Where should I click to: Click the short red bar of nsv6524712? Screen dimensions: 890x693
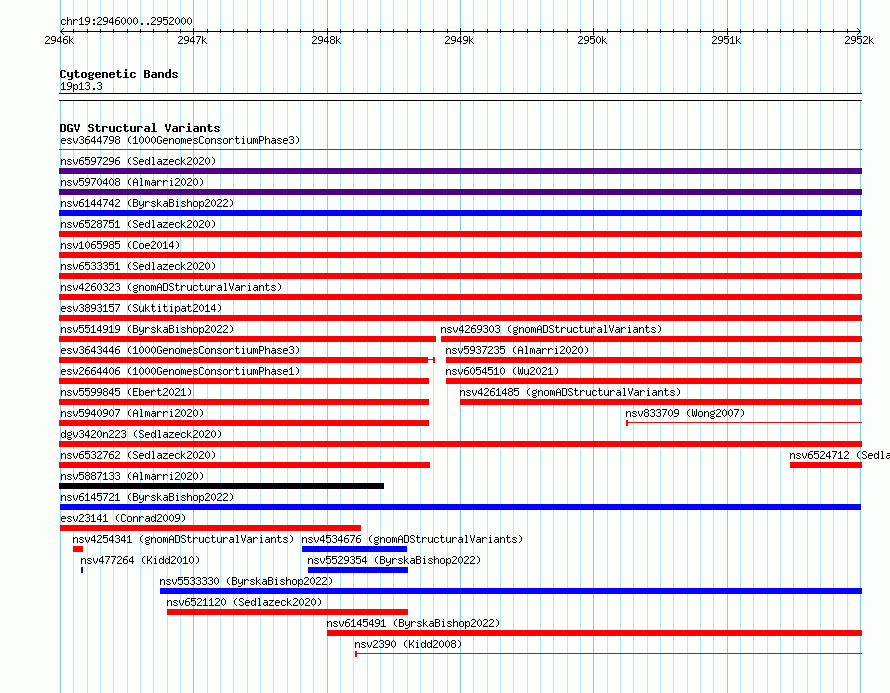tap(826, 465)
